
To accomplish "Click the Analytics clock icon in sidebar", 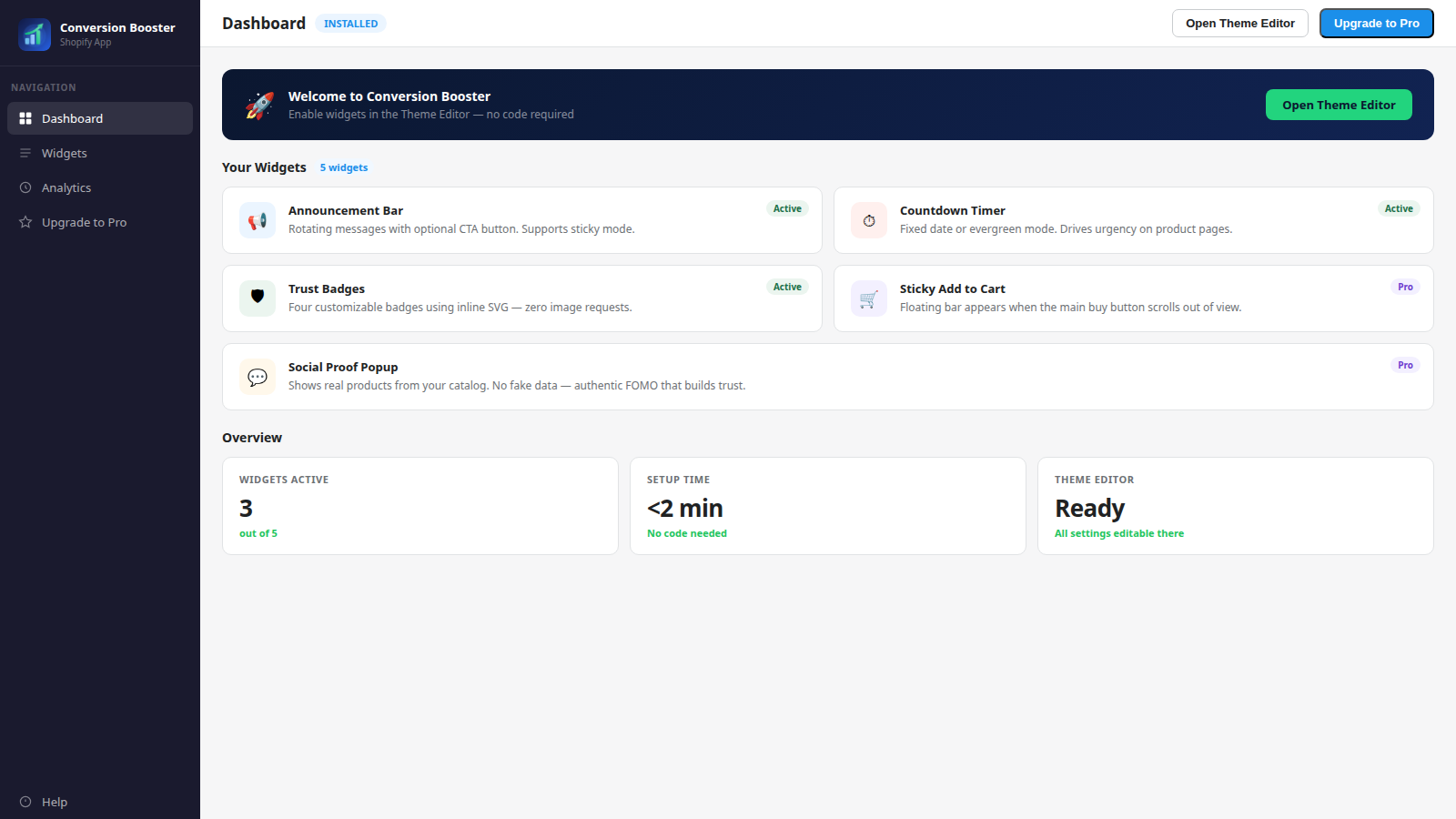I will click(25, 187).
